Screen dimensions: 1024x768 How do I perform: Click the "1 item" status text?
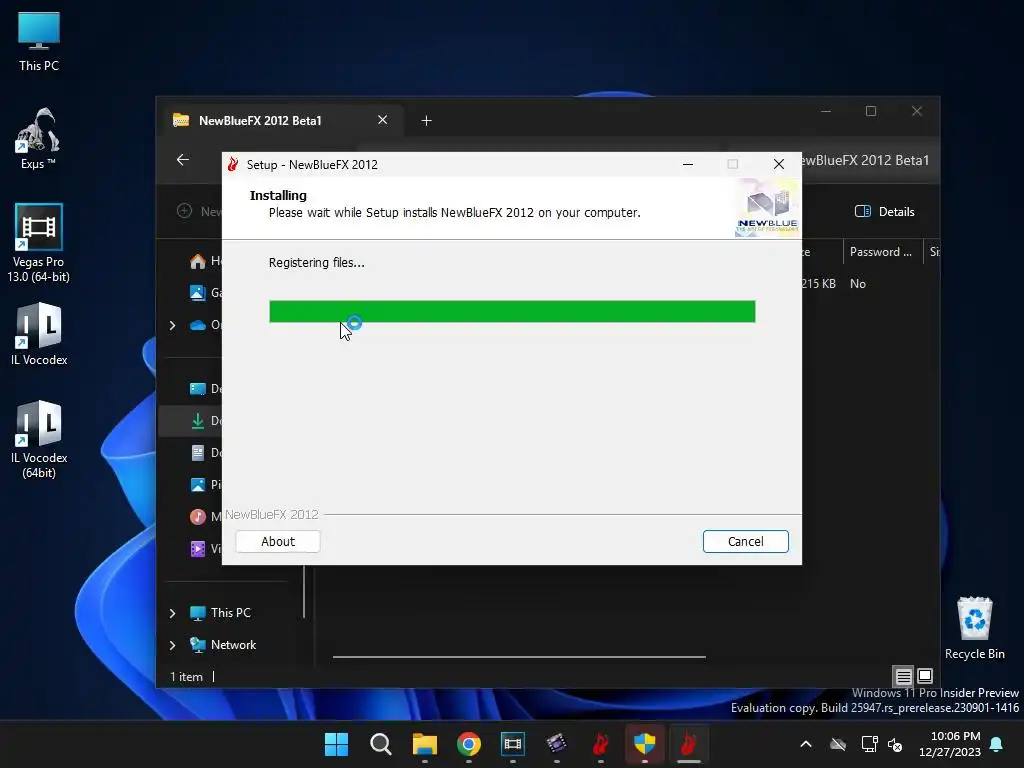[187, 677]
